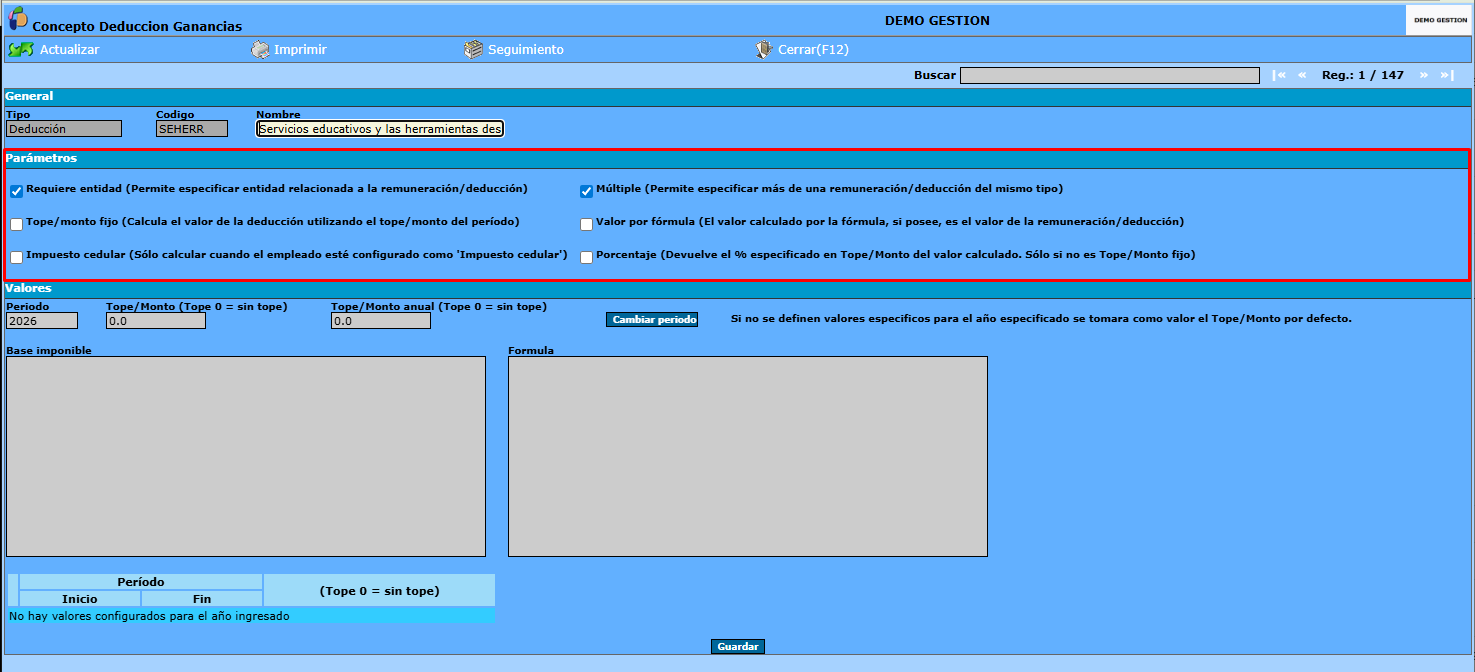Toggle the Múltiple checkbox

click(x=587, y=191)
